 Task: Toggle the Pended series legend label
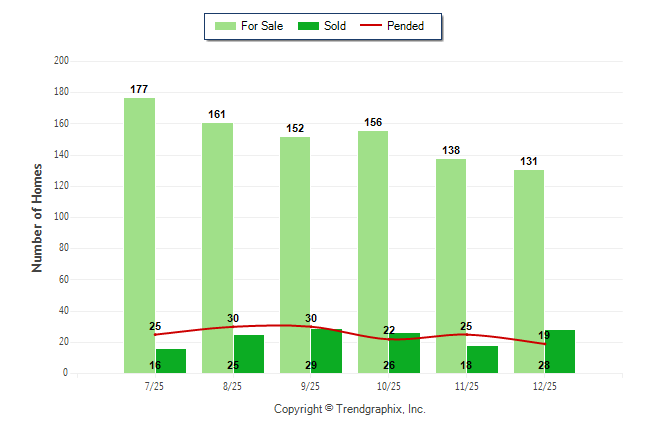405,26
